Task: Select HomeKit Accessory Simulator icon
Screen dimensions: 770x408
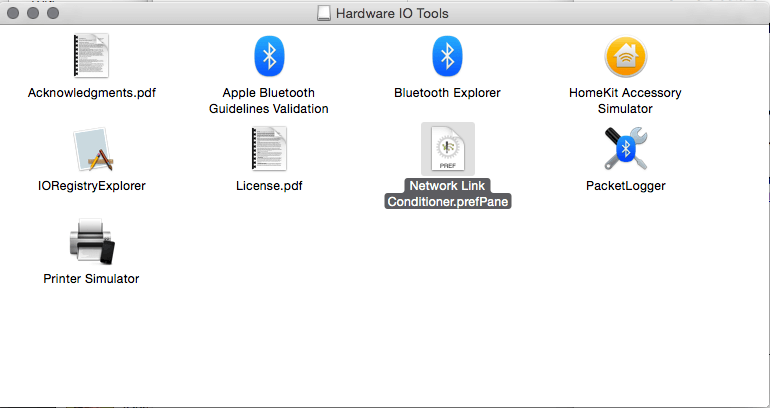Action: pos(626,56)
